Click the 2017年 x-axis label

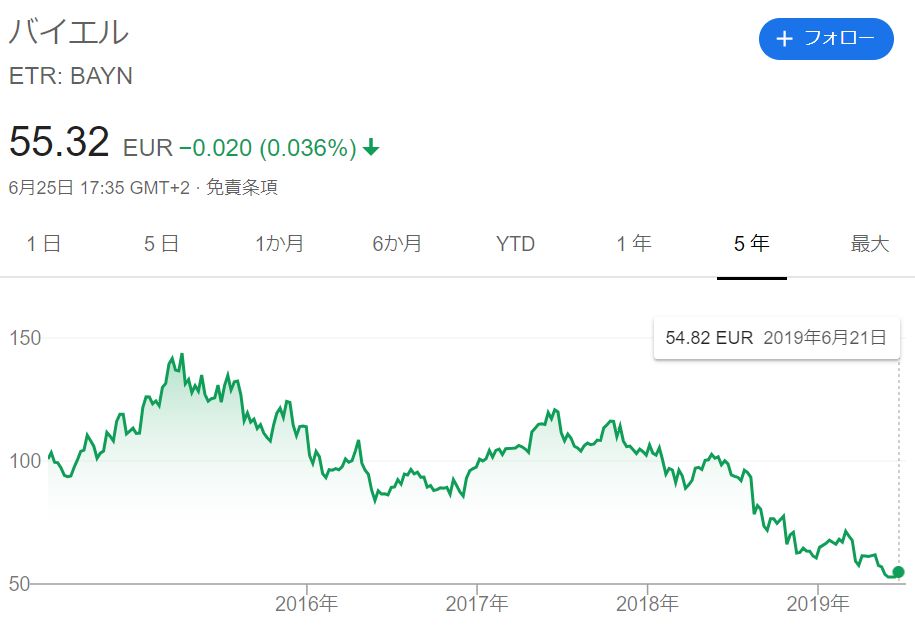[477, 604]
